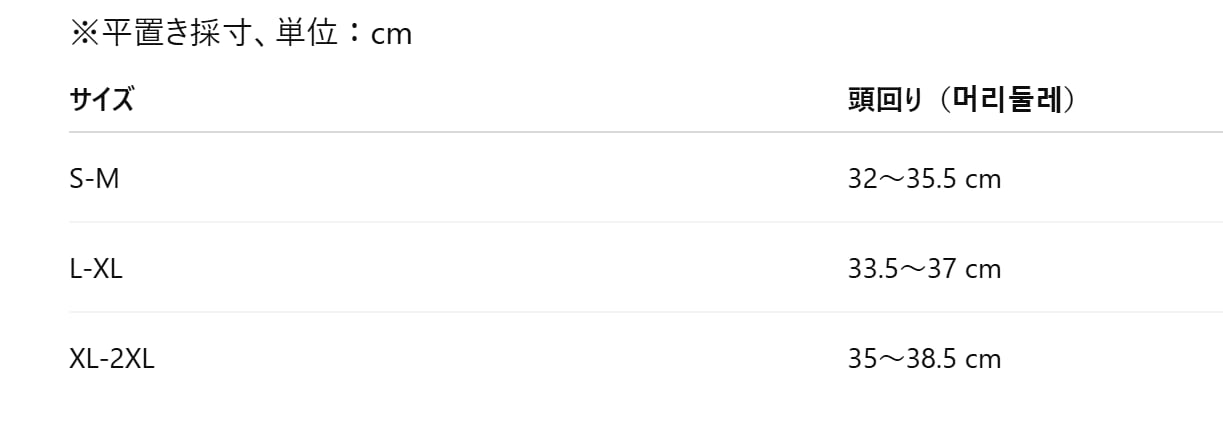Select the "L-XL" size cell
1223x424 pixels.
96,269
